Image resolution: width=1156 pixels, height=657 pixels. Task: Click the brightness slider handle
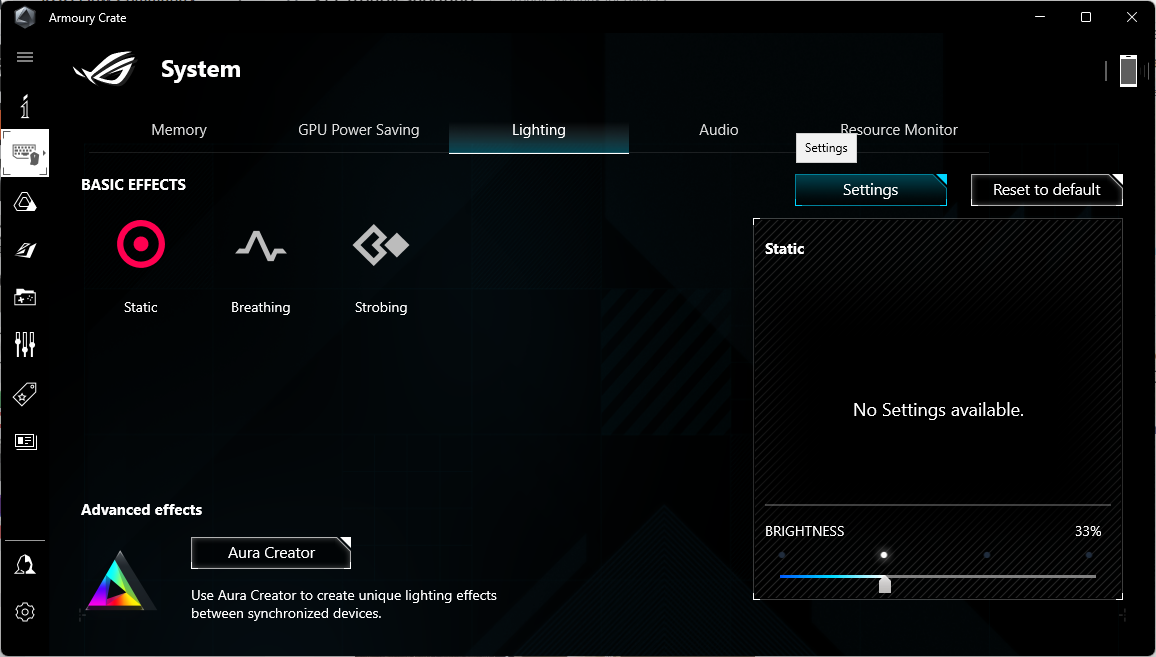[885, 584]
